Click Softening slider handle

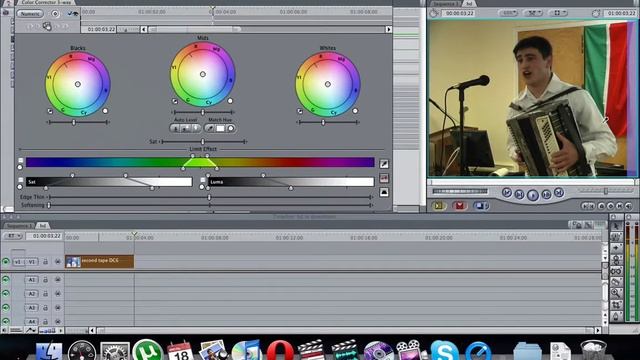(49, 205)
